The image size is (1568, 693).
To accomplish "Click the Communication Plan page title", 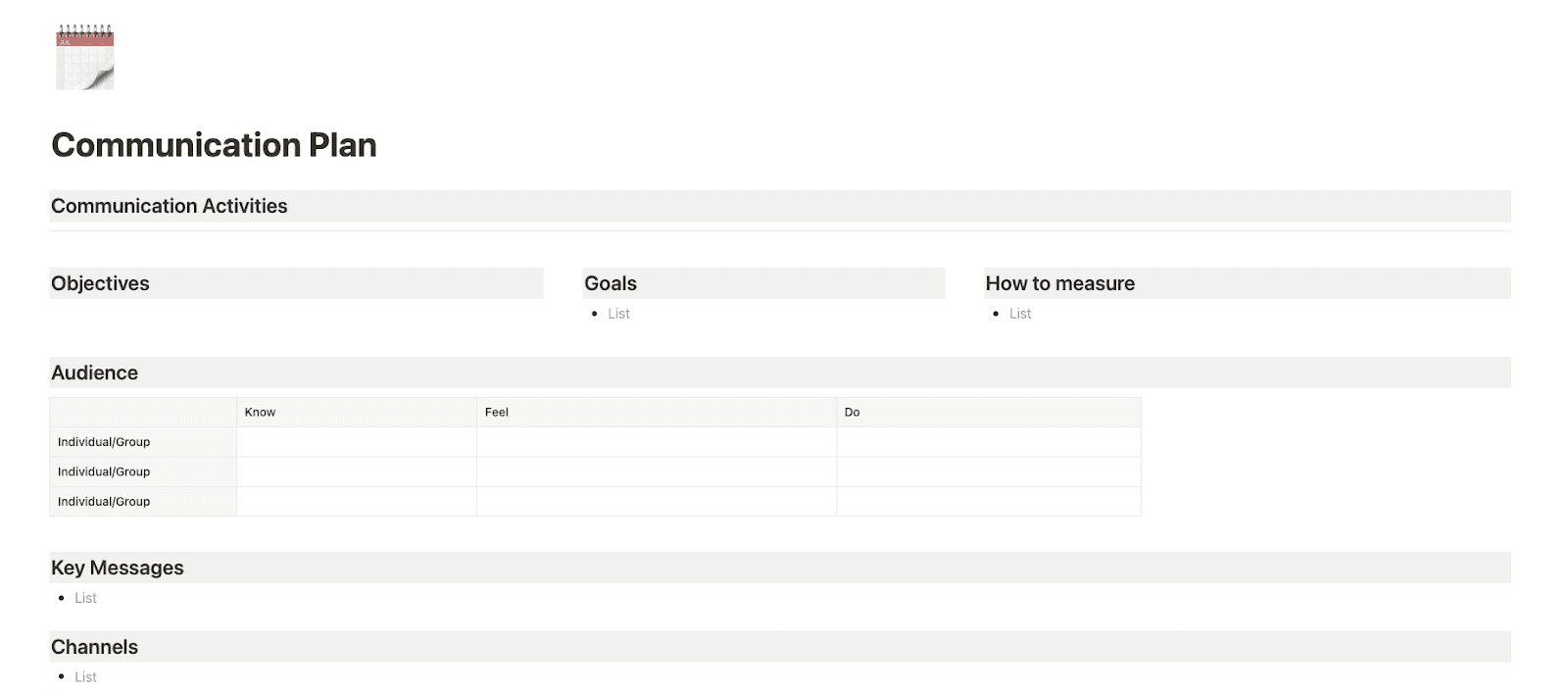I will (x=214, y=145).
